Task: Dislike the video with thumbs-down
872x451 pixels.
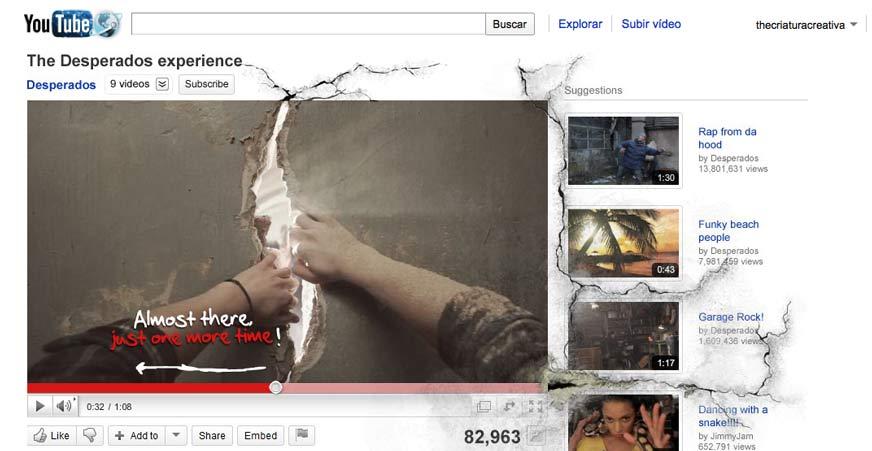Action: pos(90,435)
